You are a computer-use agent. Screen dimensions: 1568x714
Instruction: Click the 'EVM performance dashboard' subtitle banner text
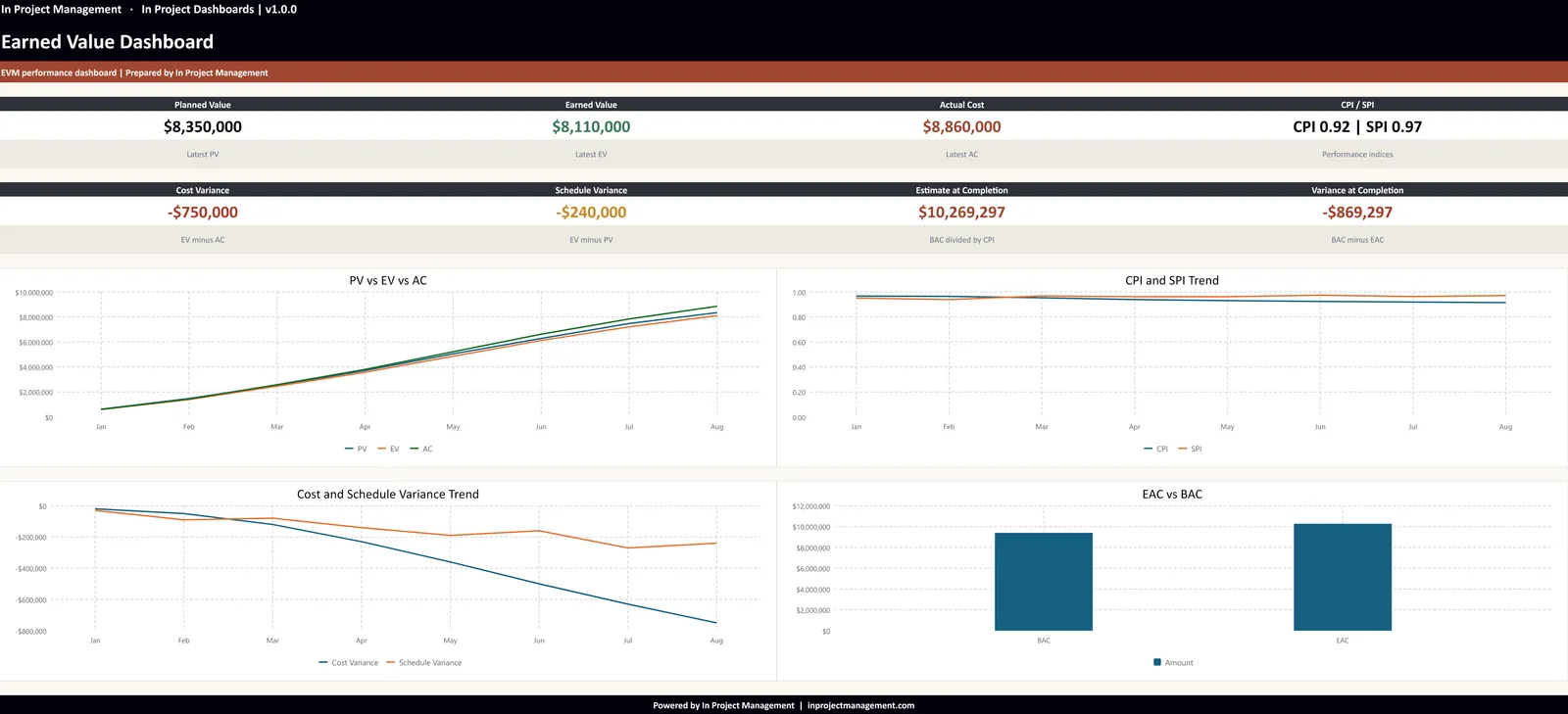(59, 72)
